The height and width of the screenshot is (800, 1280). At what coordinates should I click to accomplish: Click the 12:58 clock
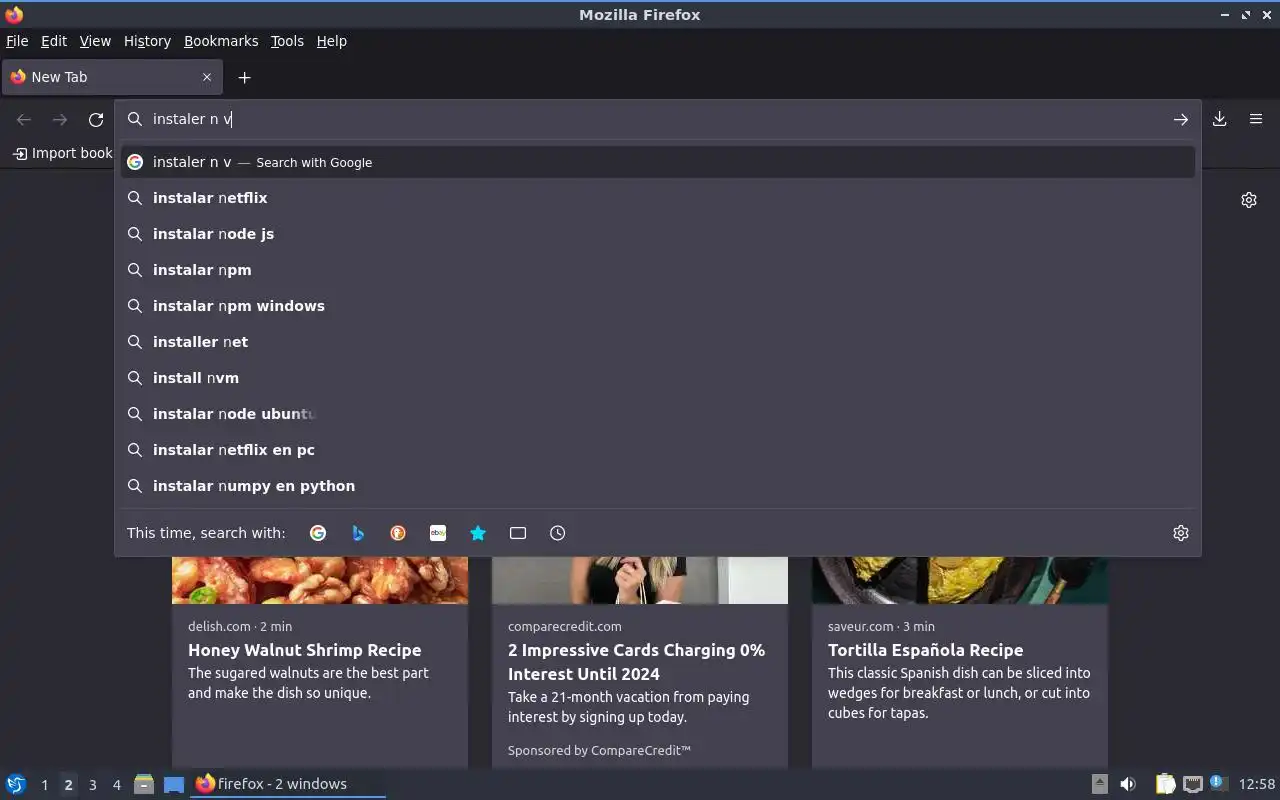pyautogui.click(x=1257, y=784)
